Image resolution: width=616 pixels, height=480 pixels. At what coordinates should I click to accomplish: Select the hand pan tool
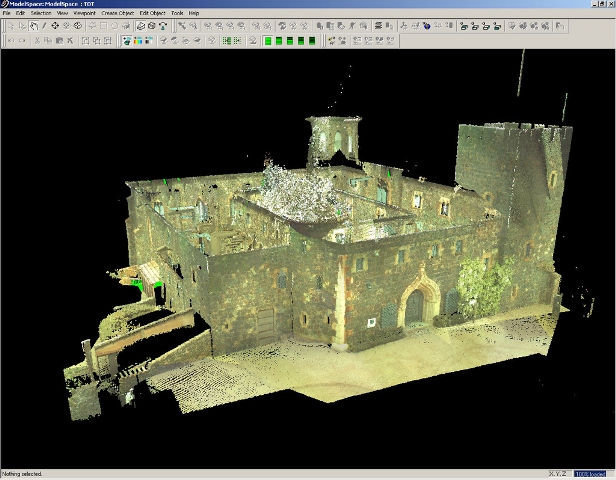click(x=33, y=26)
